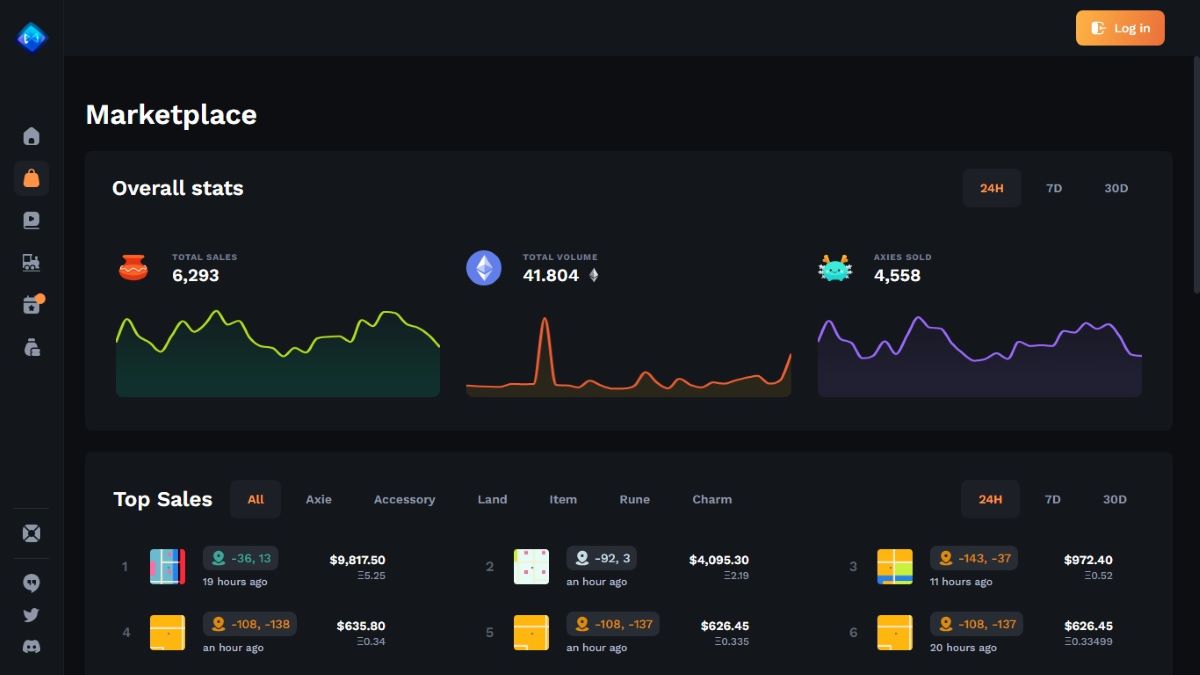Click the Top Sales section heading
This screenshot has width=1200, height=675.
point(163,499)
